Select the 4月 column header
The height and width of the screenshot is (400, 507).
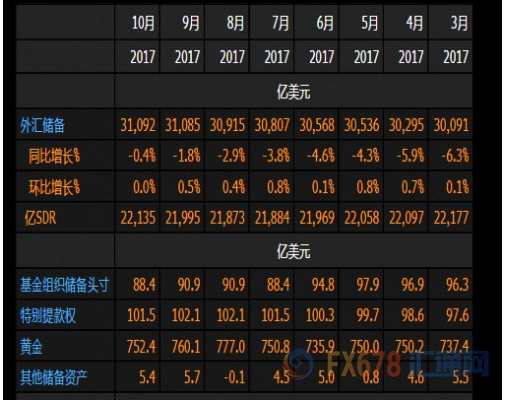pyautogui.click(x=414, y=23)
